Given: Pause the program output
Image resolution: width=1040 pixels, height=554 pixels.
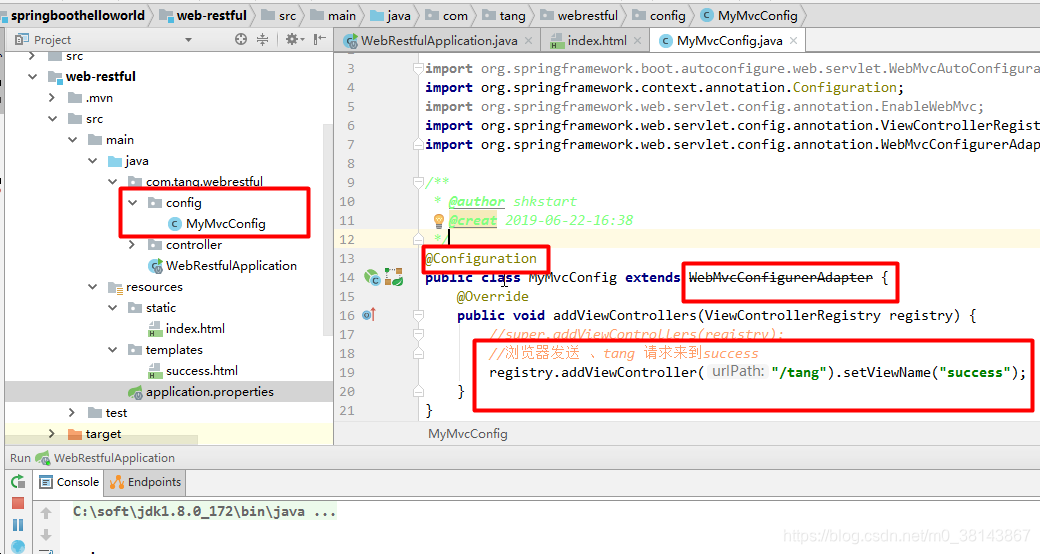Looking at the screenshot, I should 18,525.
